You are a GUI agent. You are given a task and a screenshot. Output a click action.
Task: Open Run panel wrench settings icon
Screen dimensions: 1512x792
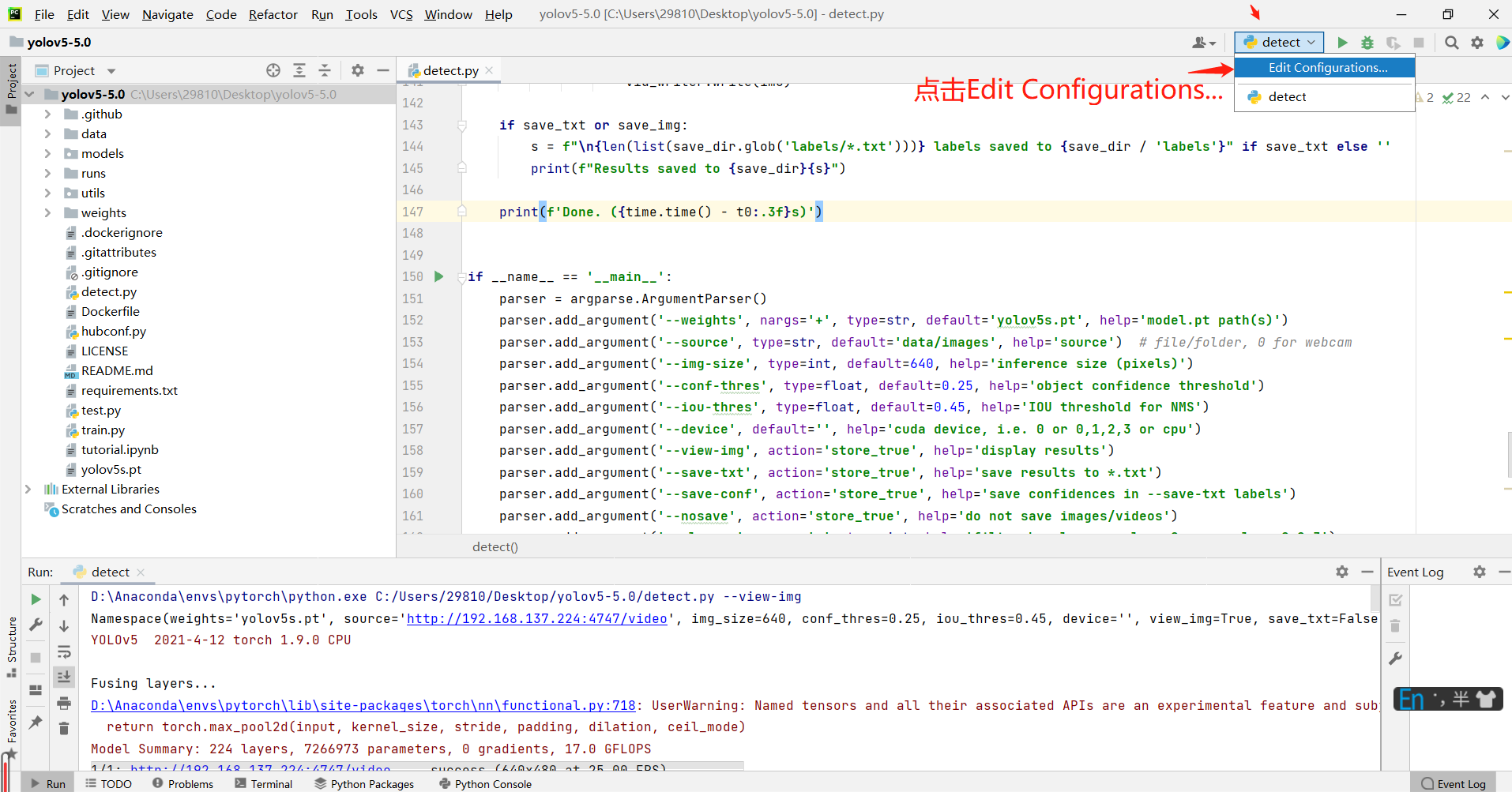[36, 625]
